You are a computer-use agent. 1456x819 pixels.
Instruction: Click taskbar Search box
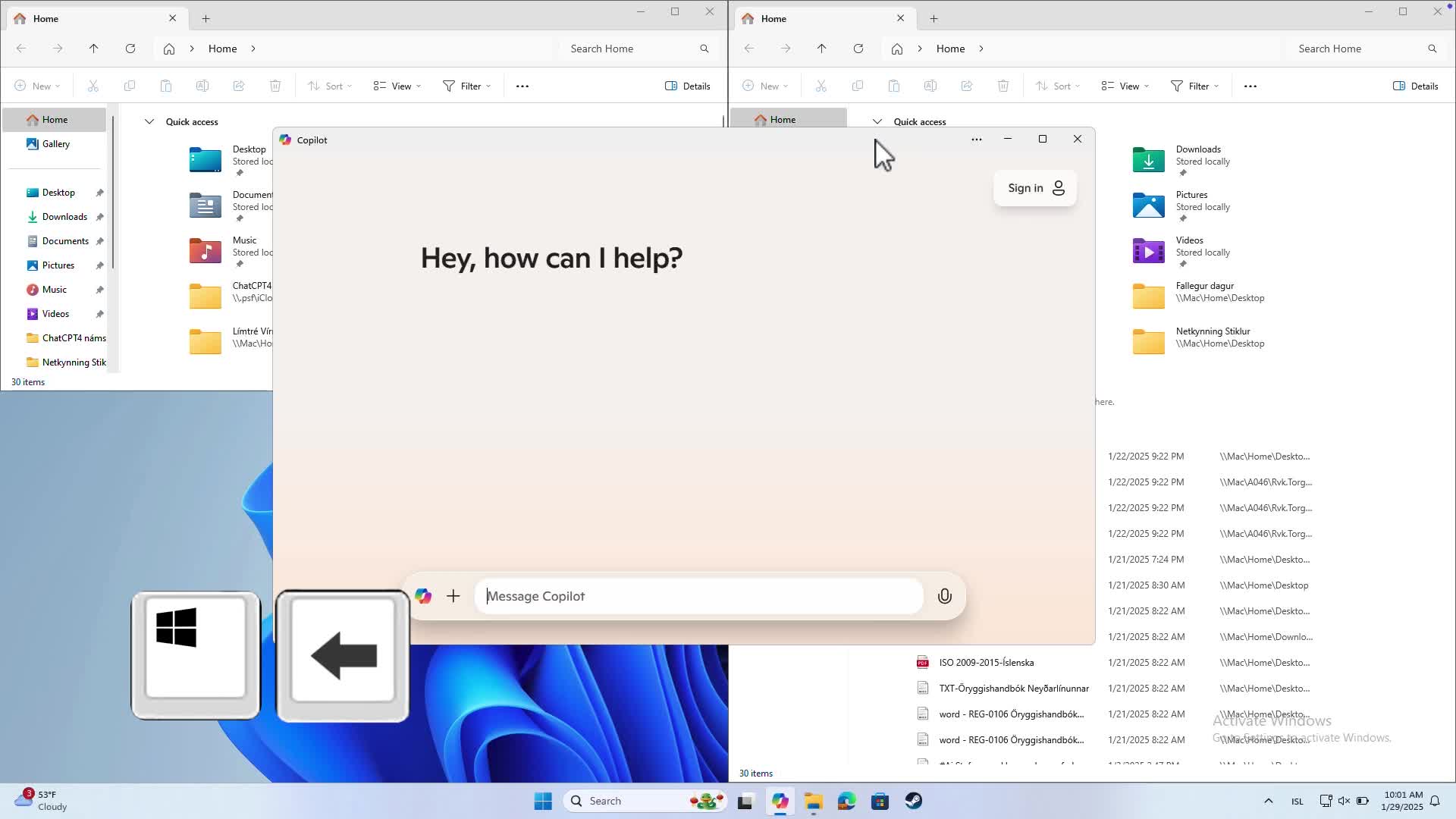(x=645, y=801)
